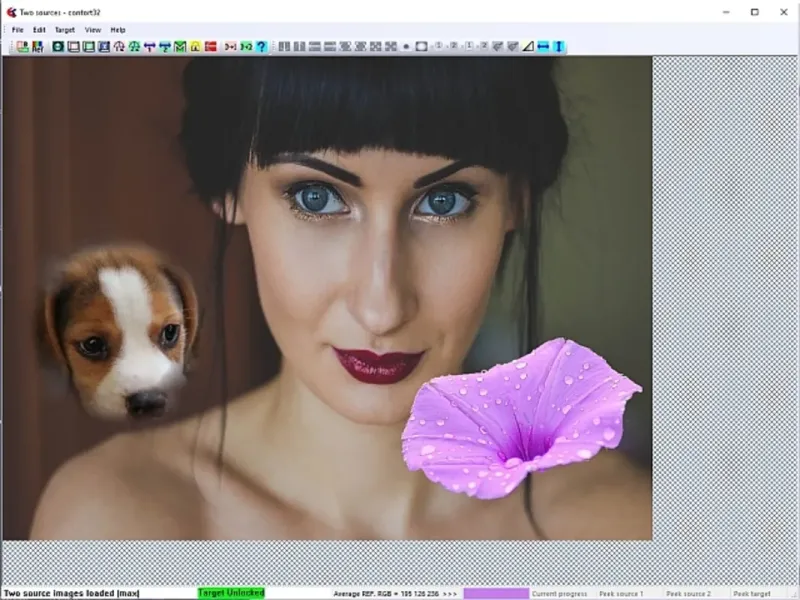Viewport: 800px width, 600px height.
Task: Click the green 1>2 copy icon
Action: [x=246, y=46]
